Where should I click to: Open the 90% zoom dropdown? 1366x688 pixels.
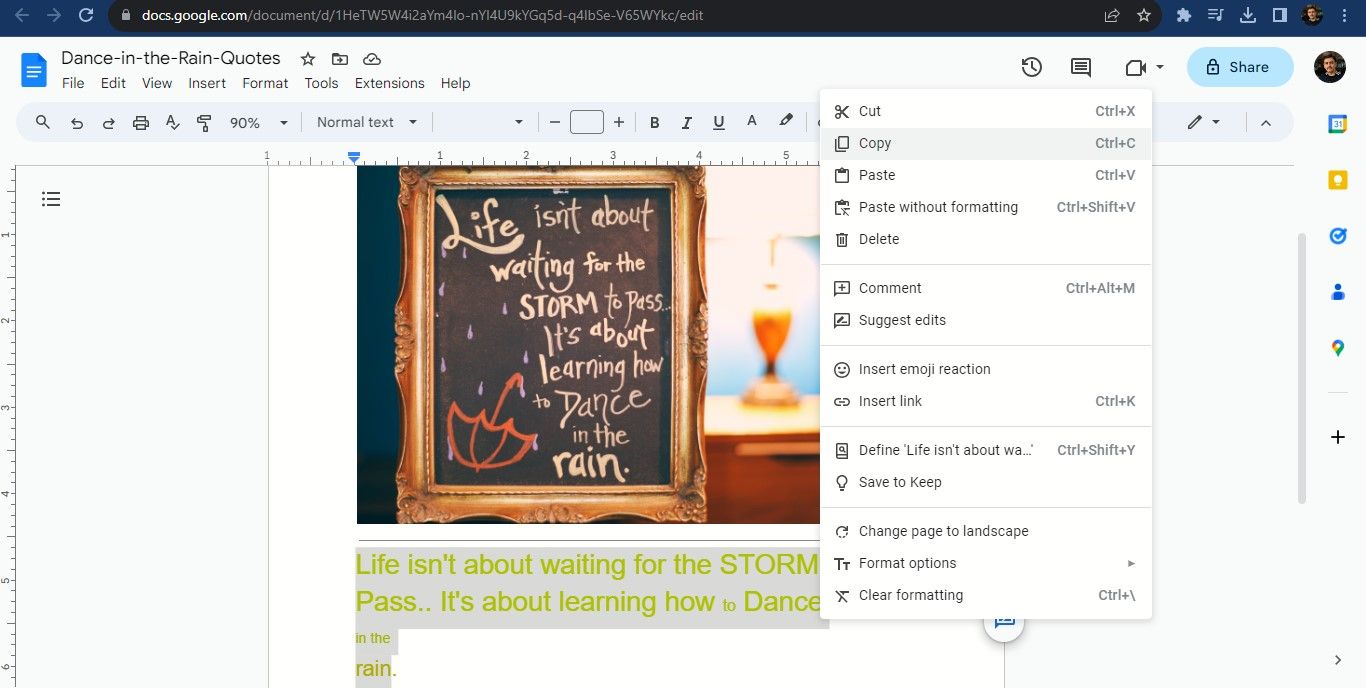click(x=258, y=122)
